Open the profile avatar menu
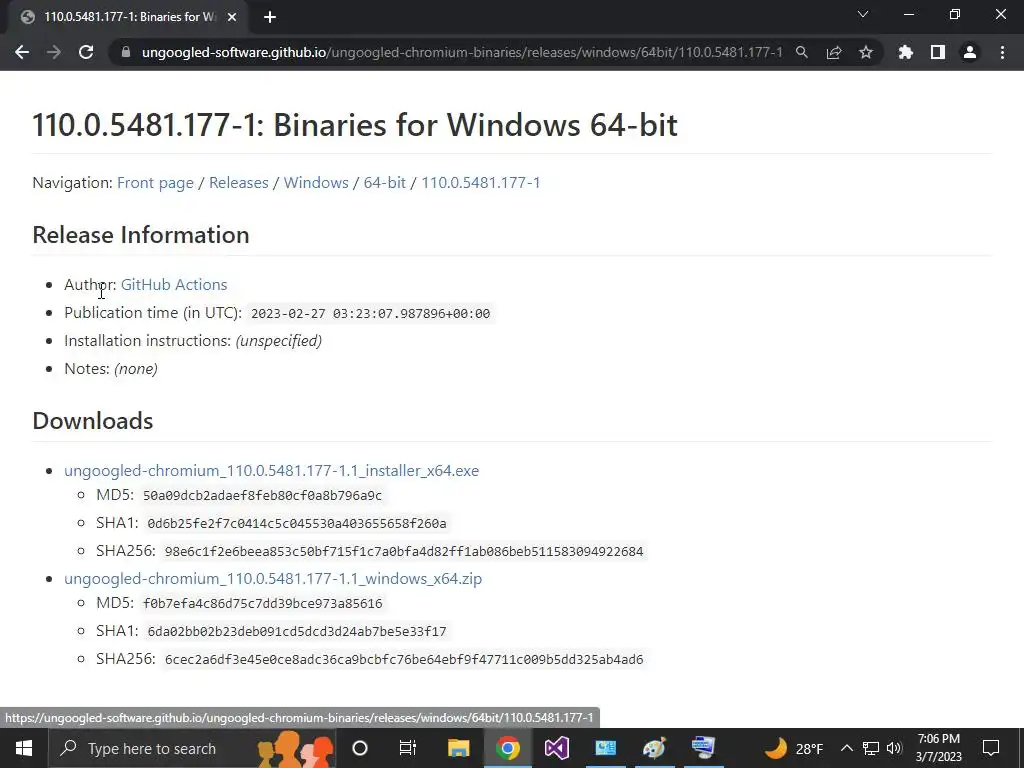1024x768 pixels. point(970,52)
